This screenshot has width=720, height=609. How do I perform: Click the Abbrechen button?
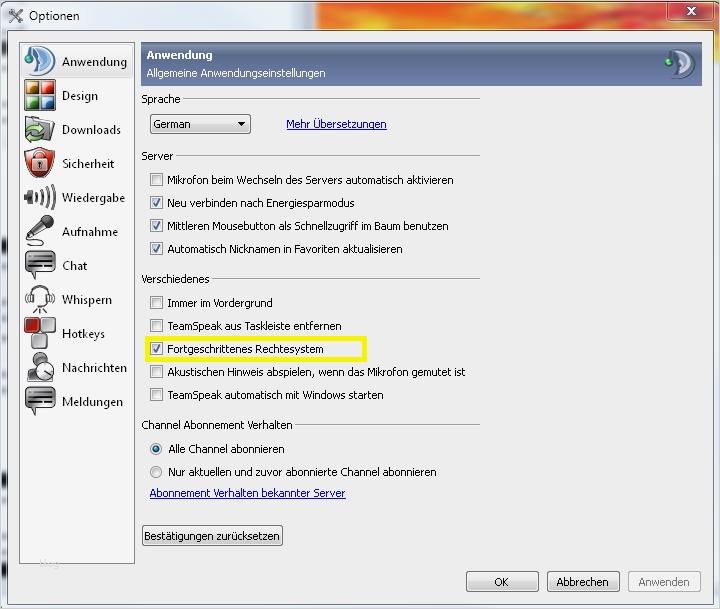pos(583,582)
